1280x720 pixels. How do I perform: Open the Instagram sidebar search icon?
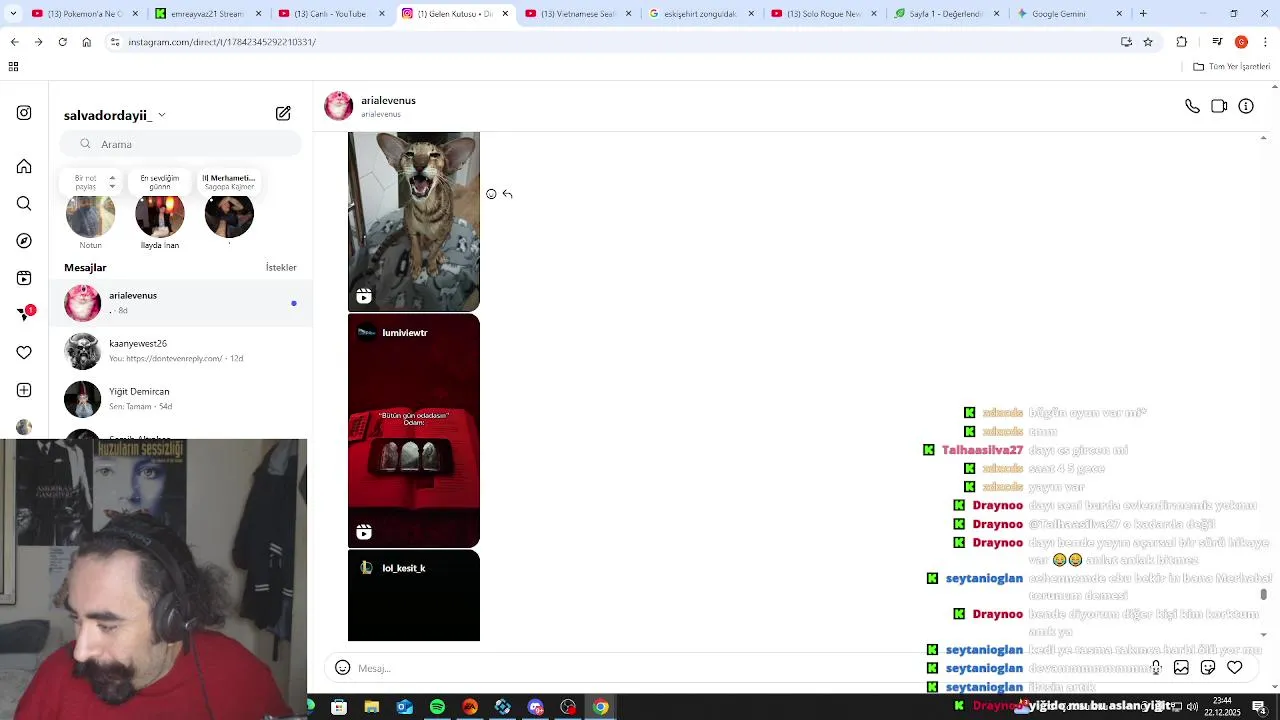click(x=24, y=203)
